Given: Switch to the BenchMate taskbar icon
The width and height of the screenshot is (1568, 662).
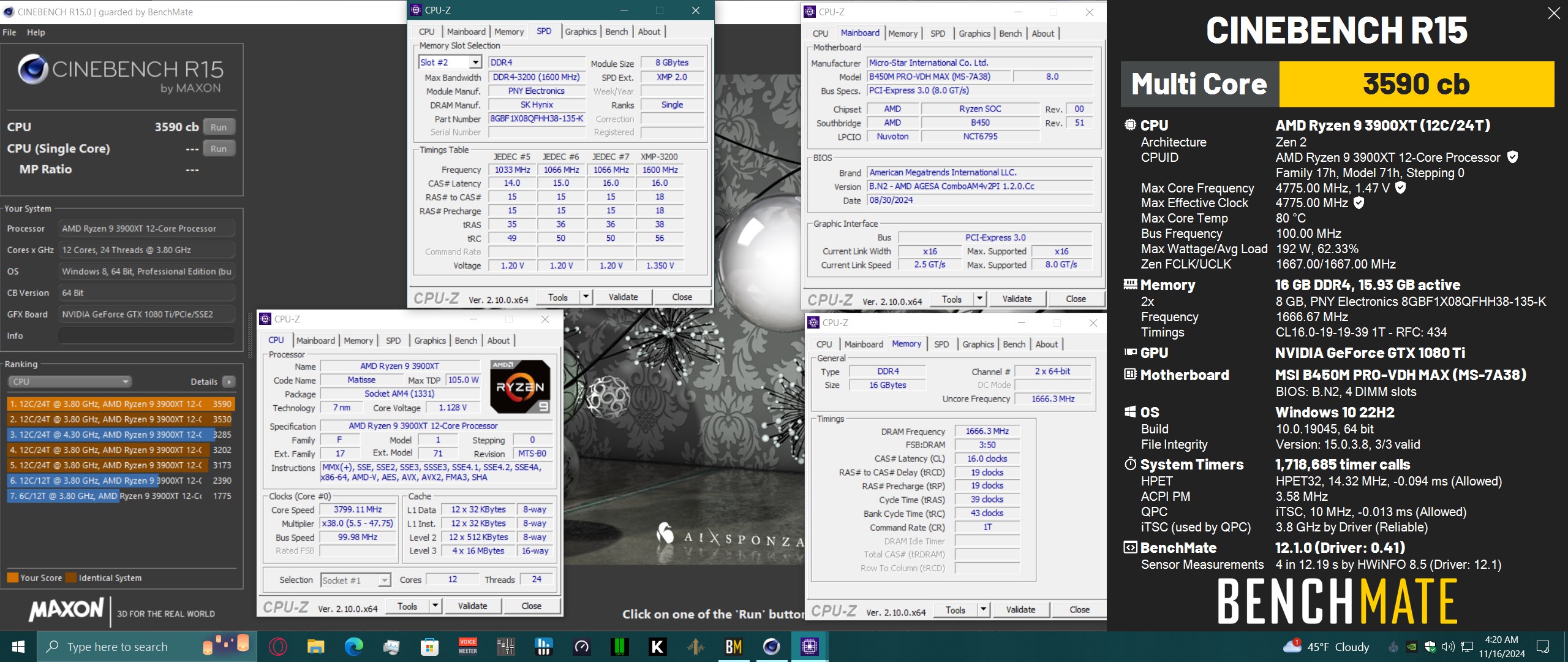Looking at the screenshot, I should [733, 647].
